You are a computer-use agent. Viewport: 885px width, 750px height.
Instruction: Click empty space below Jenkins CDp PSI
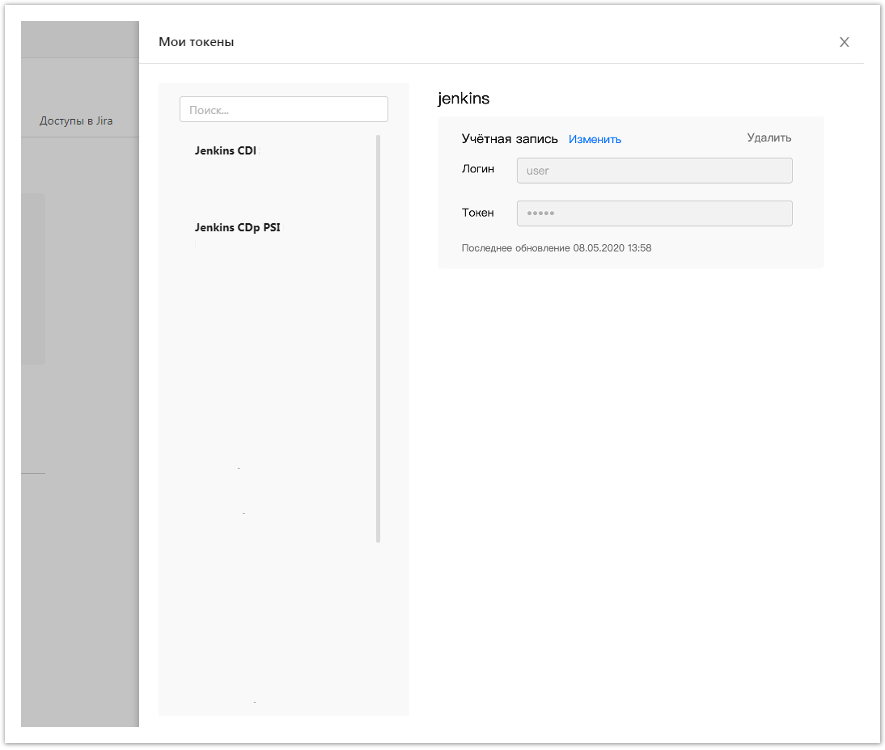270,350
